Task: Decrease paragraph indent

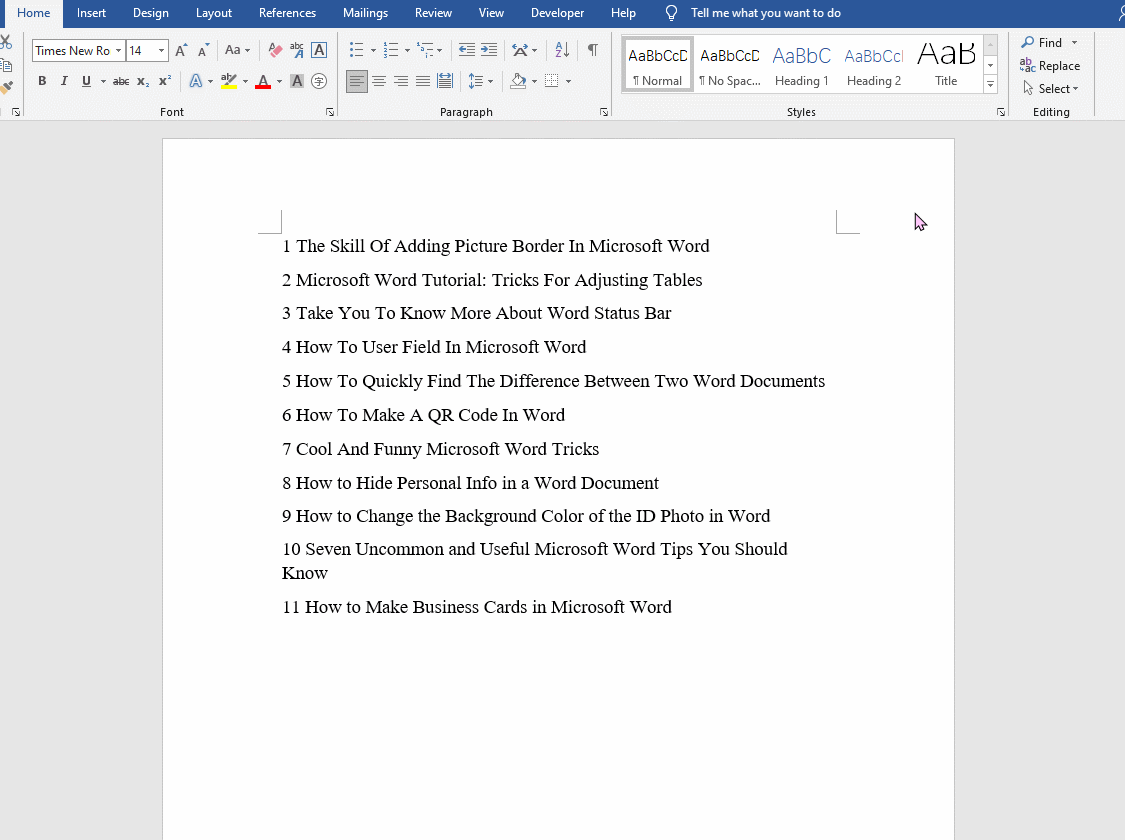Action: [466, 50]
